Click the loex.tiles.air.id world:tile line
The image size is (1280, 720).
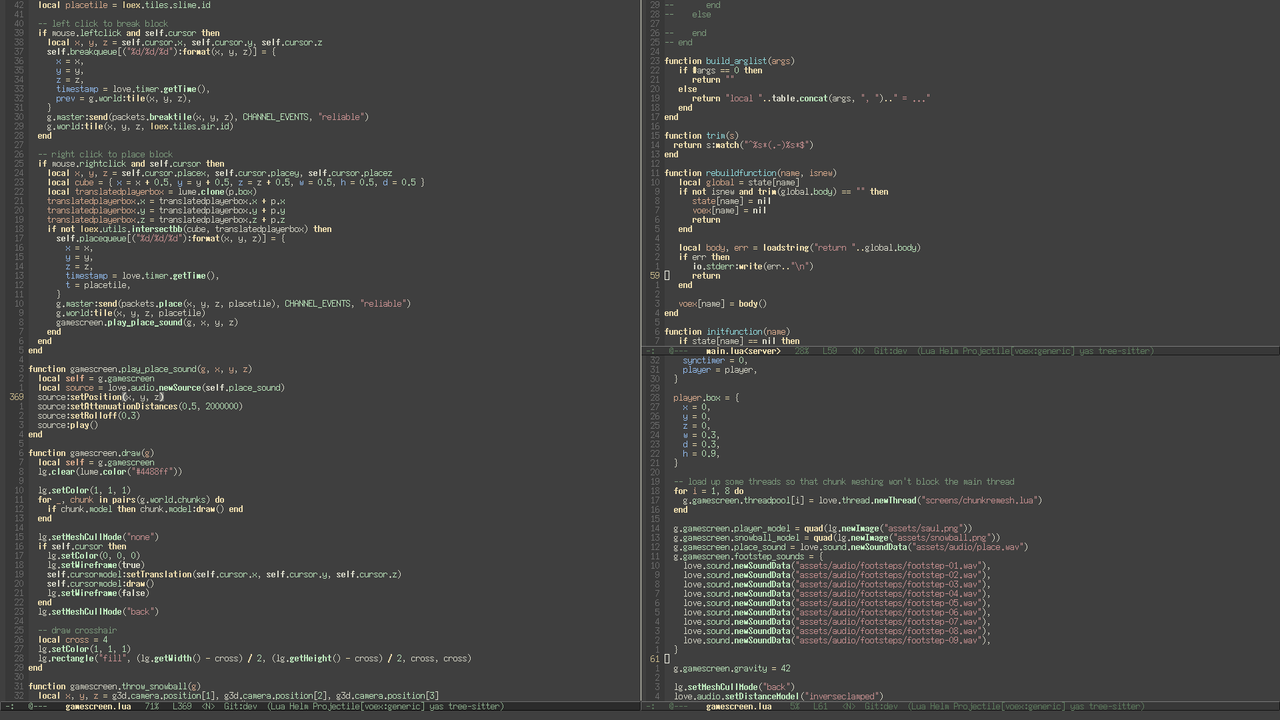tap(140, 126)
